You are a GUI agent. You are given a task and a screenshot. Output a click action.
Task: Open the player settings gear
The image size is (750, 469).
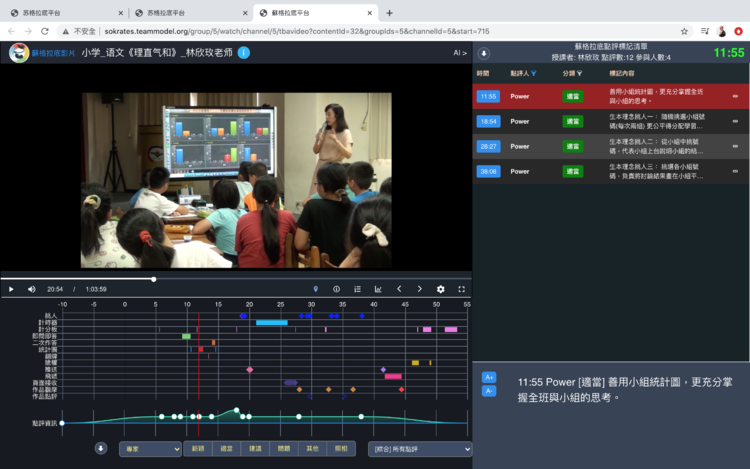(x=440, y=289)
